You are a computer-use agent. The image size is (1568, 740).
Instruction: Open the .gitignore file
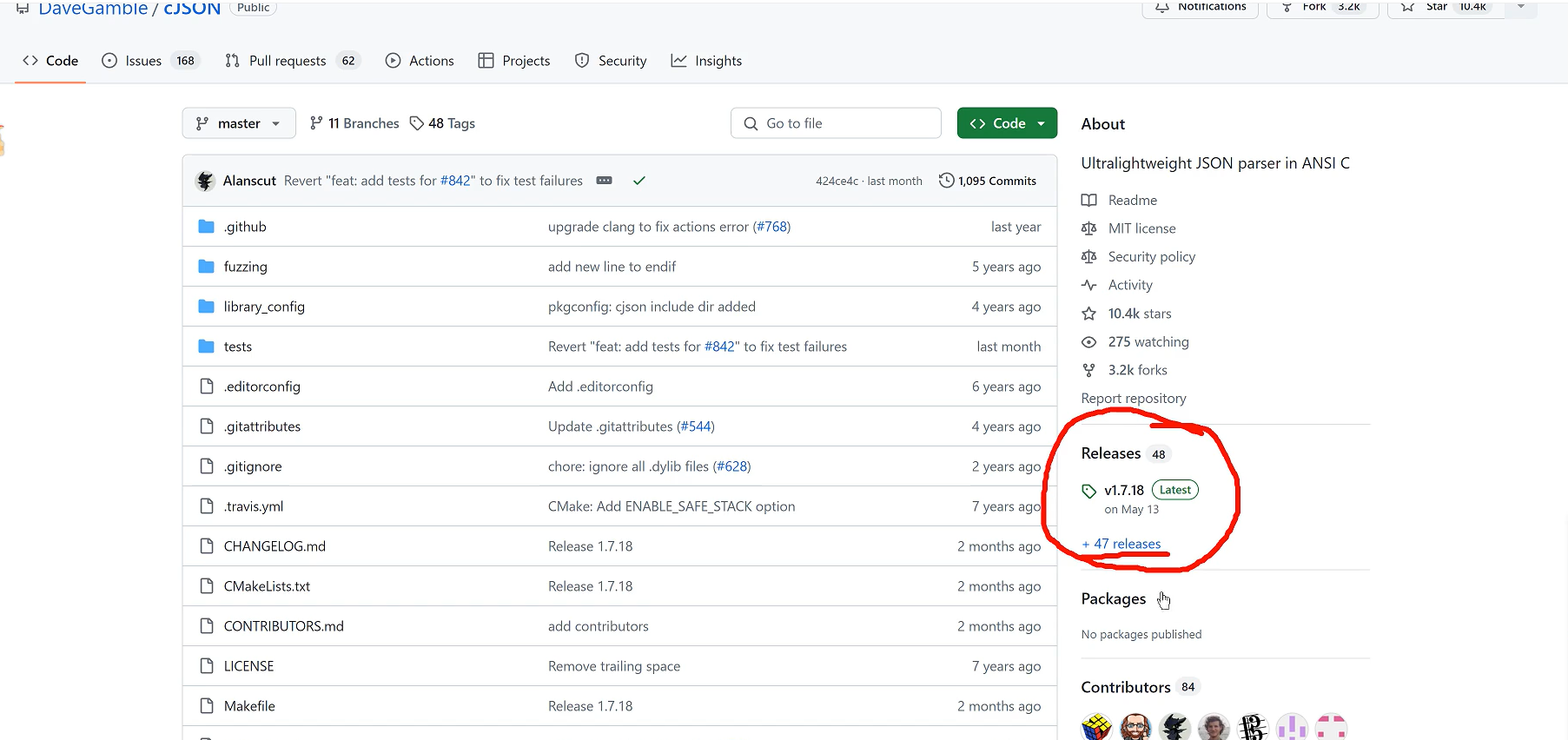tap(253, 466)
